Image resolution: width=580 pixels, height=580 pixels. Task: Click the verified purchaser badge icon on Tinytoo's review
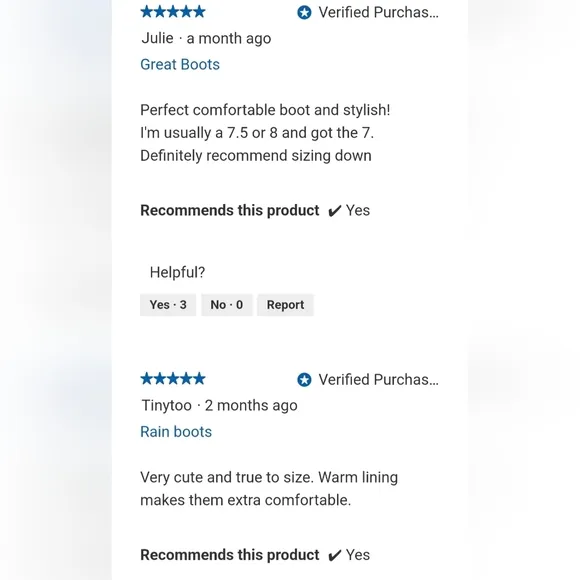tap(304, 380)
